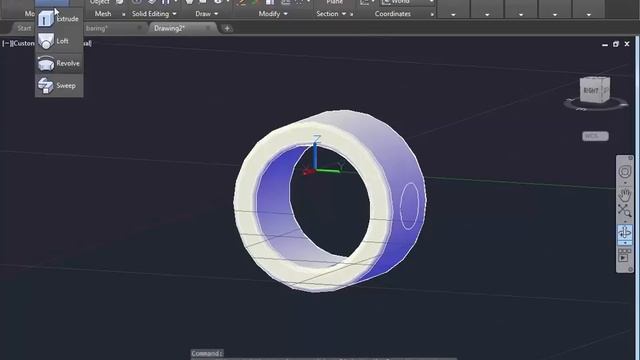Close the Drawing2 tab
The height and width of the screenshot is (360, 640).
[x=208, y=28]
